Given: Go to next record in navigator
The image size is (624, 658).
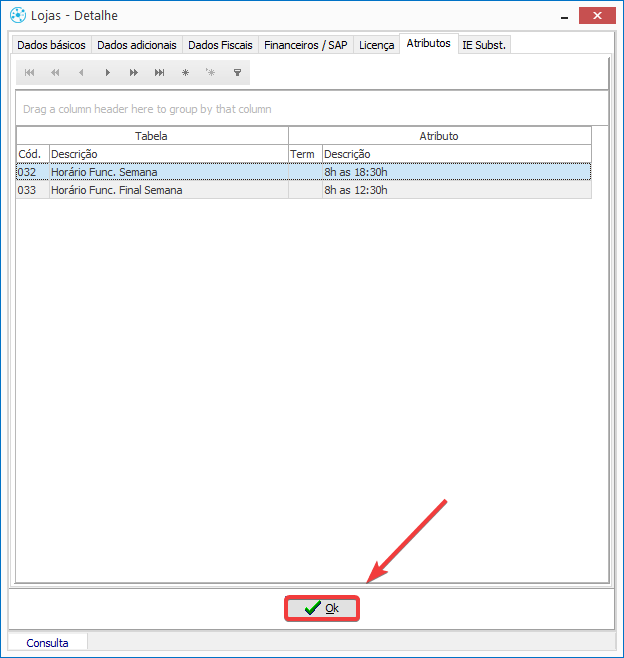Looking at the screenshot, I should pos(107,73).
